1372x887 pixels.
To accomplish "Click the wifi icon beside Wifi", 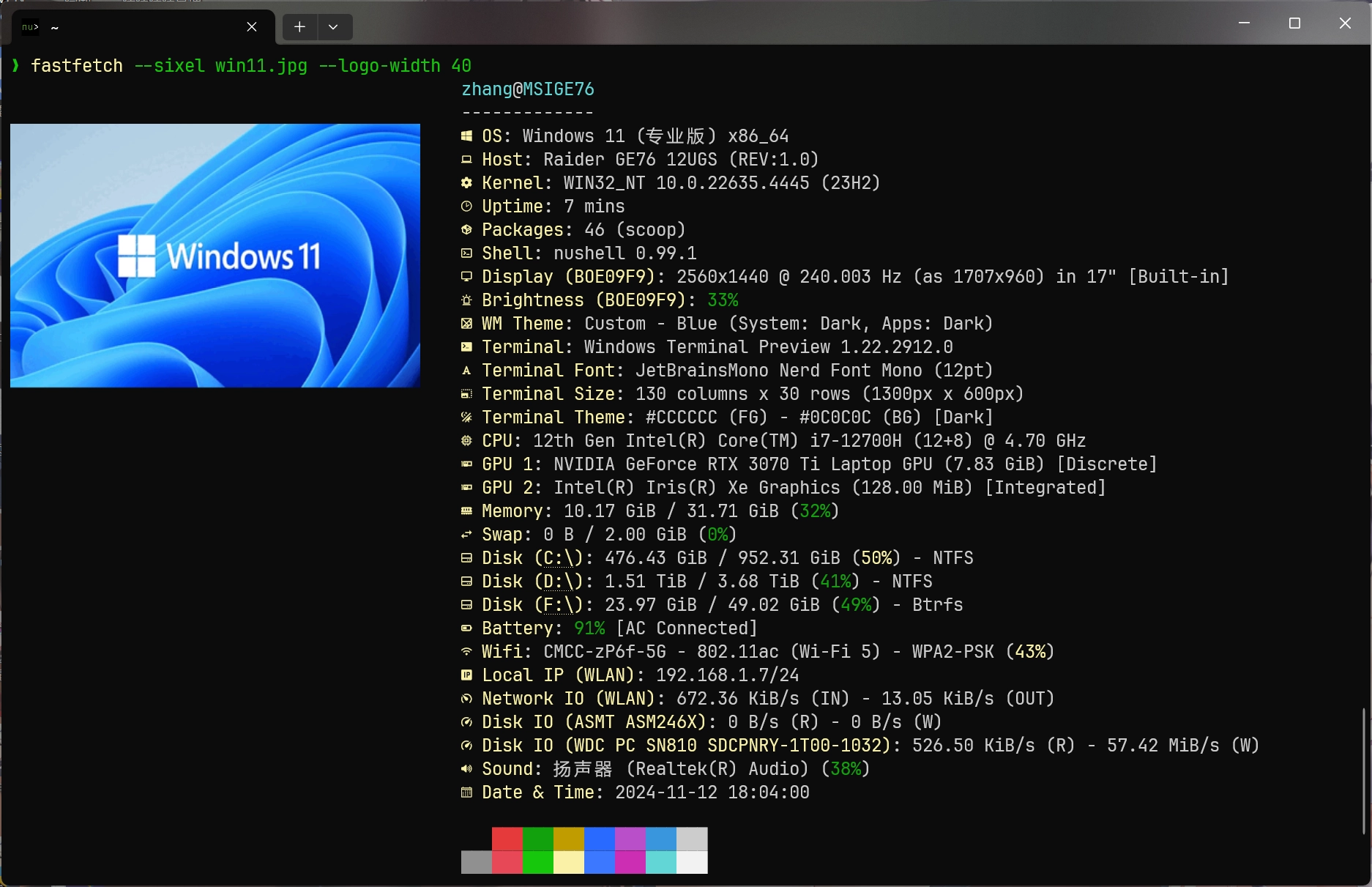I will click(466, 652).
